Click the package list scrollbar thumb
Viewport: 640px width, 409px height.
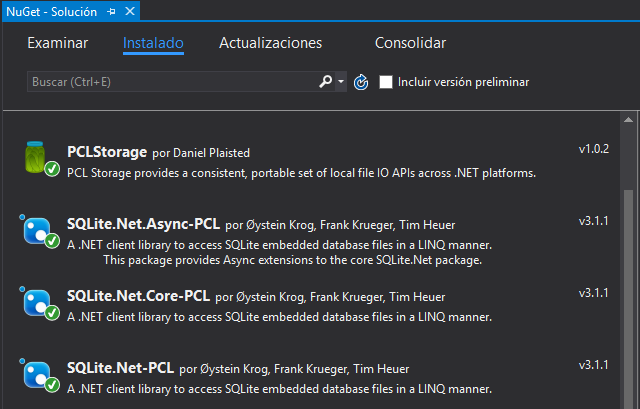click(628, 299)
